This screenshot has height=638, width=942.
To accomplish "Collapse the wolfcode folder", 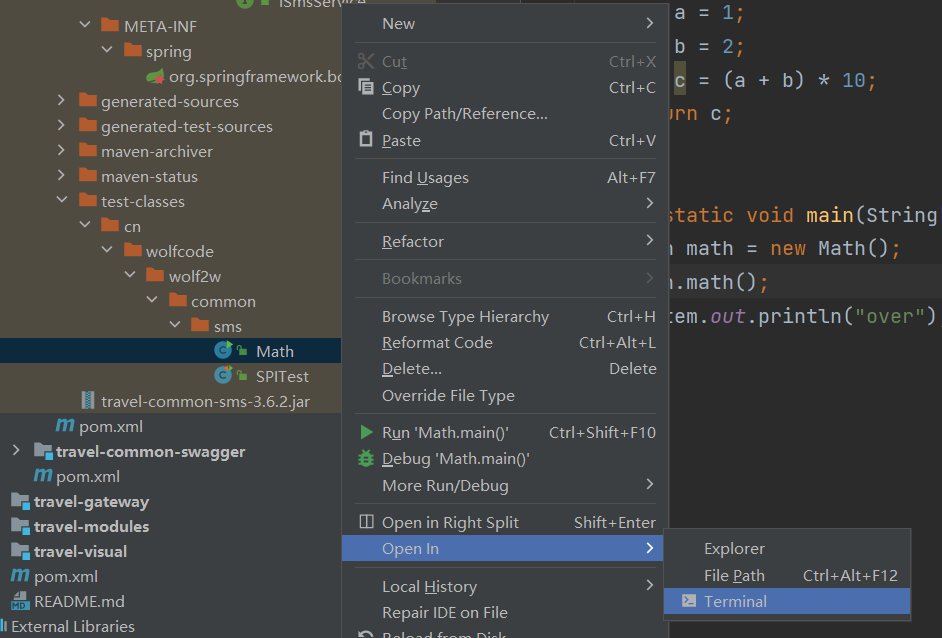I will coord(107,250).
